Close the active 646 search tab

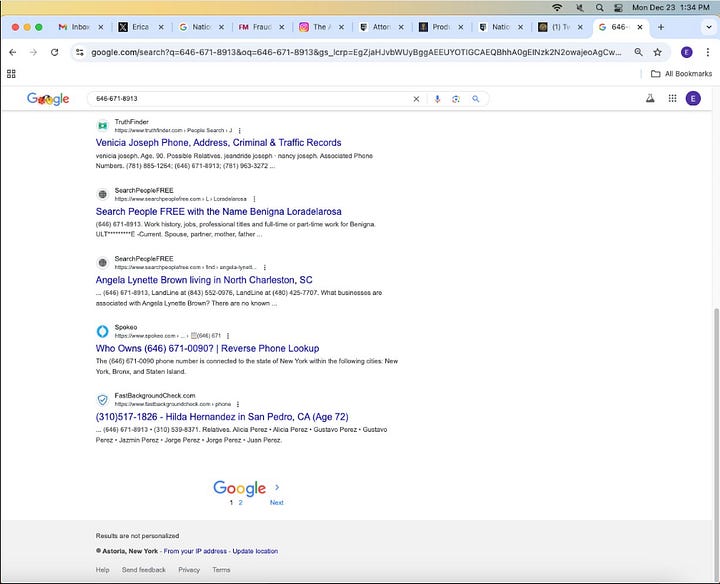640,27
